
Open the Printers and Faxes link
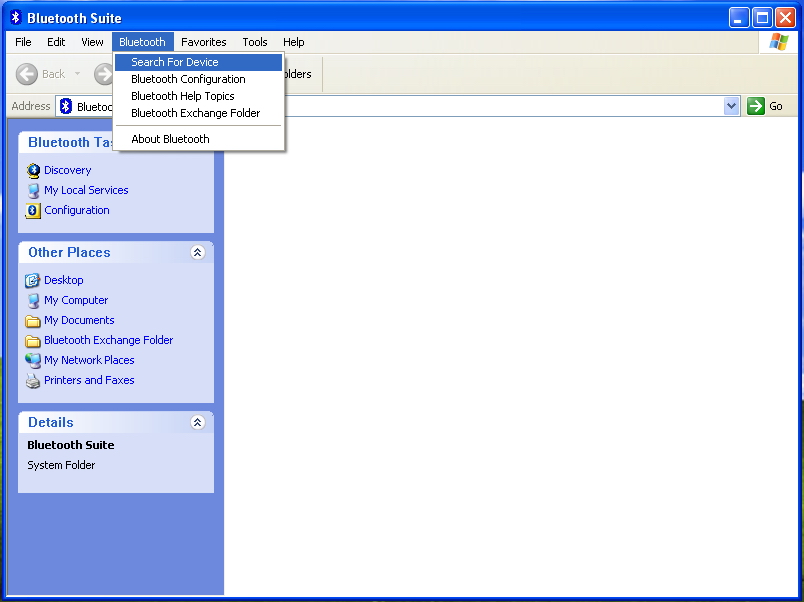coord(89,380)
